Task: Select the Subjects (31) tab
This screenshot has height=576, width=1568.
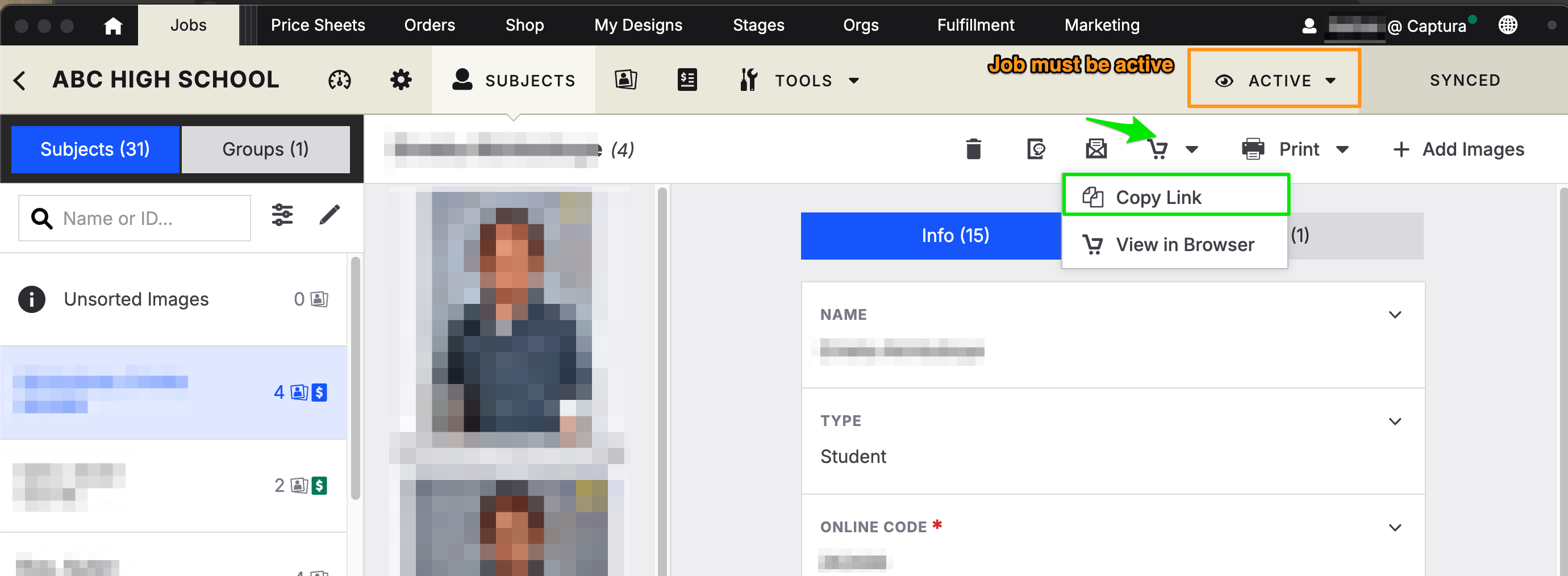Action: (x=95, y=149)
